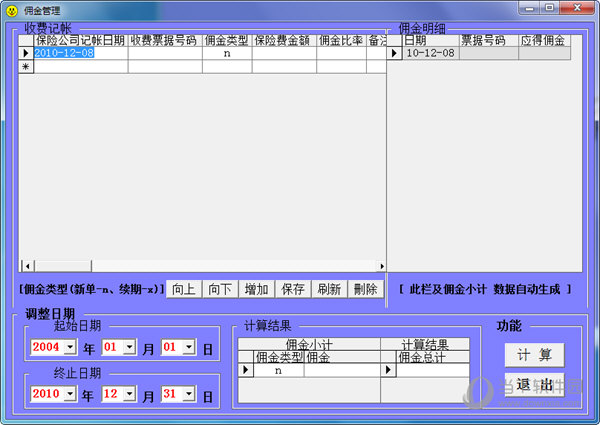Click the 增加 button to add a record

pyautogui.click(x=256, y=289)
